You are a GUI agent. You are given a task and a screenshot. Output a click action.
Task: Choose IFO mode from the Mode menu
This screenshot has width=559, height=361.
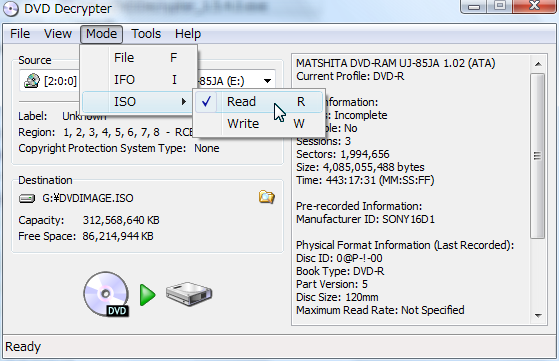139,79
